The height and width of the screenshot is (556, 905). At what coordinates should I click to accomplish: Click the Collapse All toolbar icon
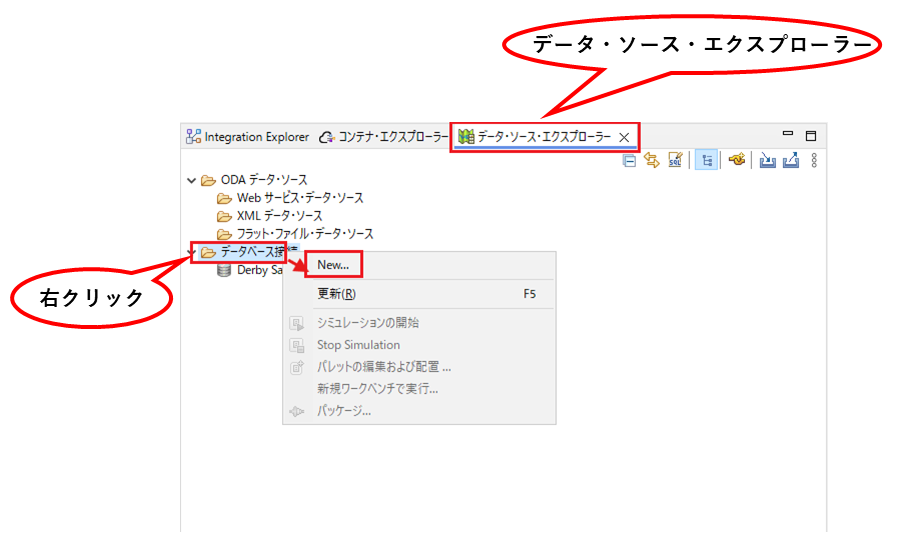[629, 161]
